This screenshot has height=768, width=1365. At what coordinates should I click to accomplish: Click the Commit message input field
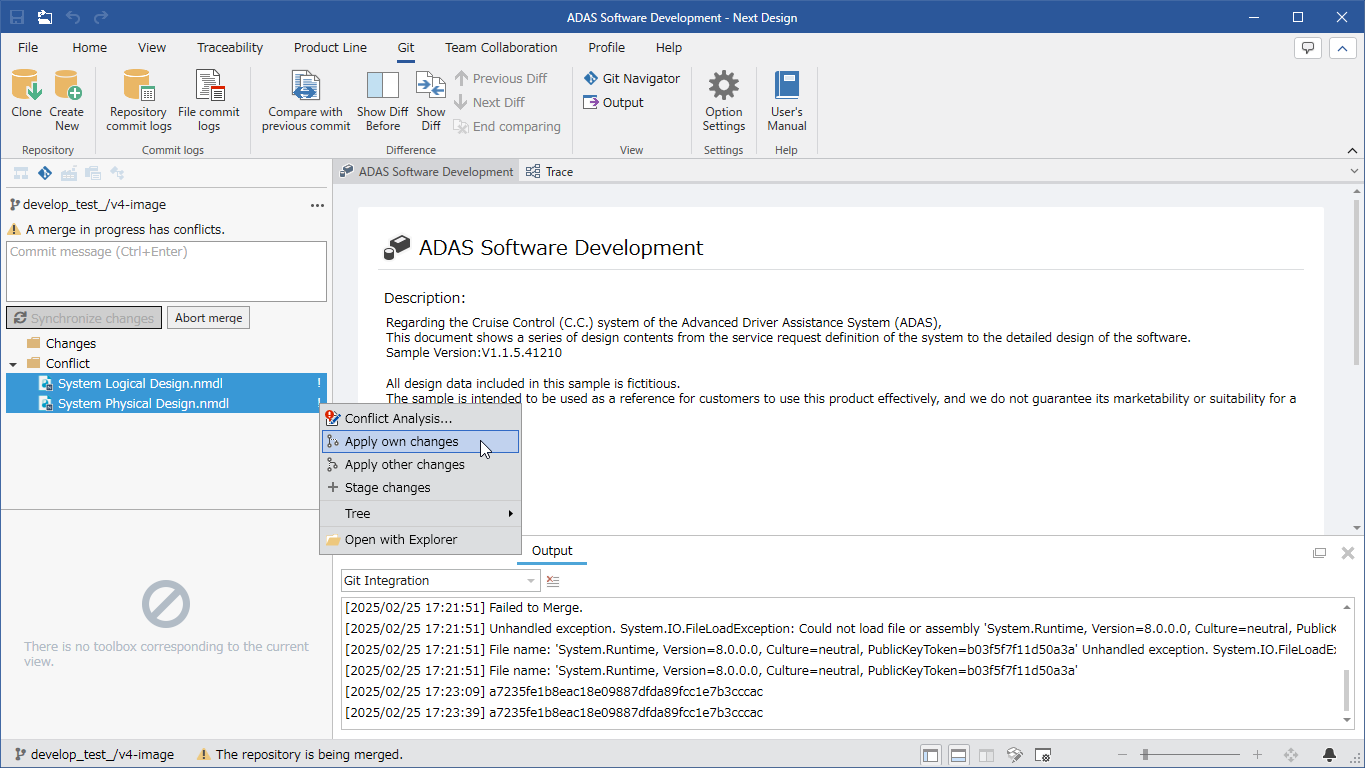pos(166,271)
